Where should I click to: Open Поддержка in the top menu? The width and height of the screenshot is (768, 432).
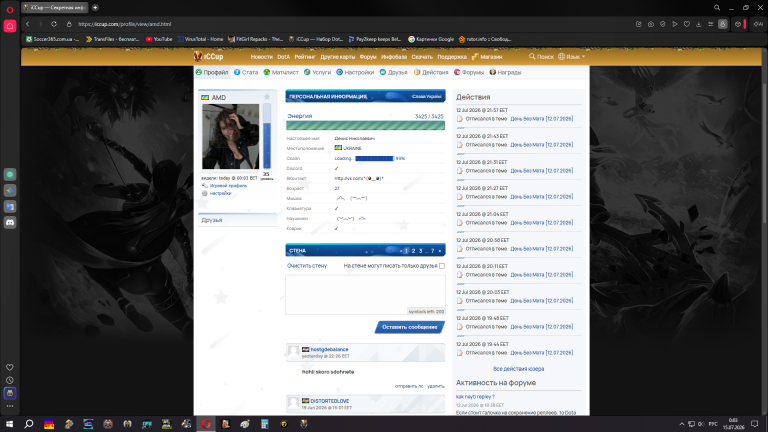[452, 57]
